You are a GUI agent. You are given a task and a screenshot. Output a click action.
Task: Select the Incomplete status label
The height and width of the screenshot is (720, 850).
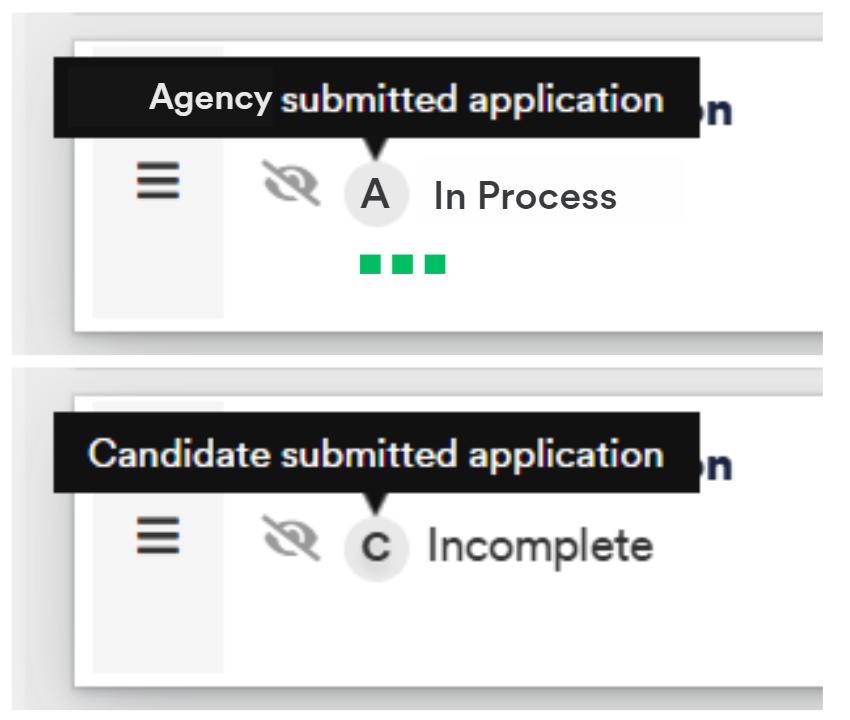point(540,547)
